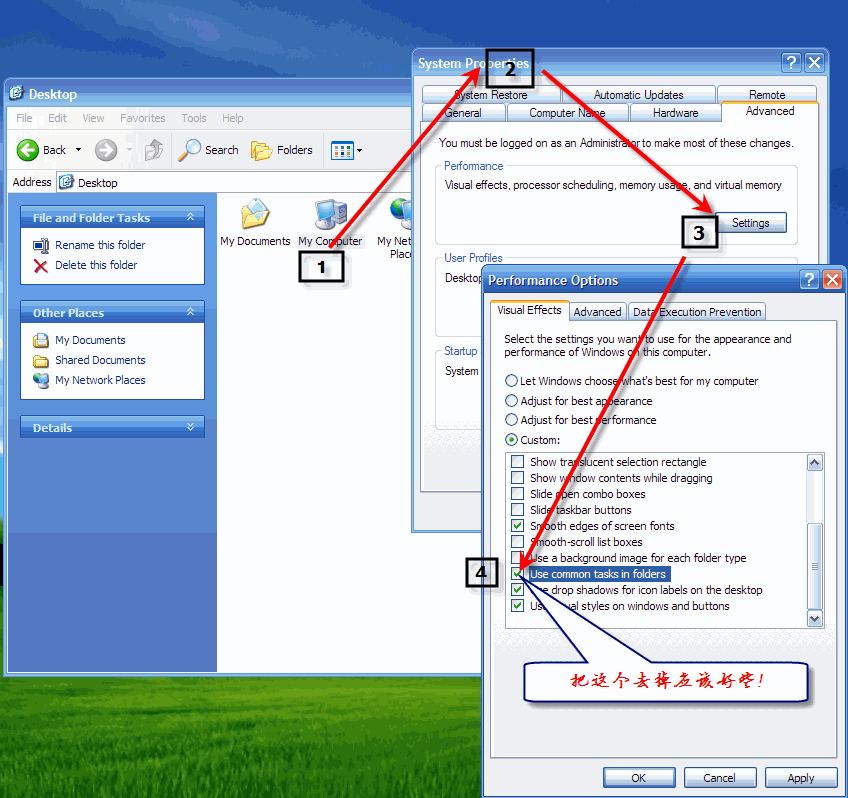The image size is (848, 798).
Task: Select the Custom radio button
Action: pos(511,440)
